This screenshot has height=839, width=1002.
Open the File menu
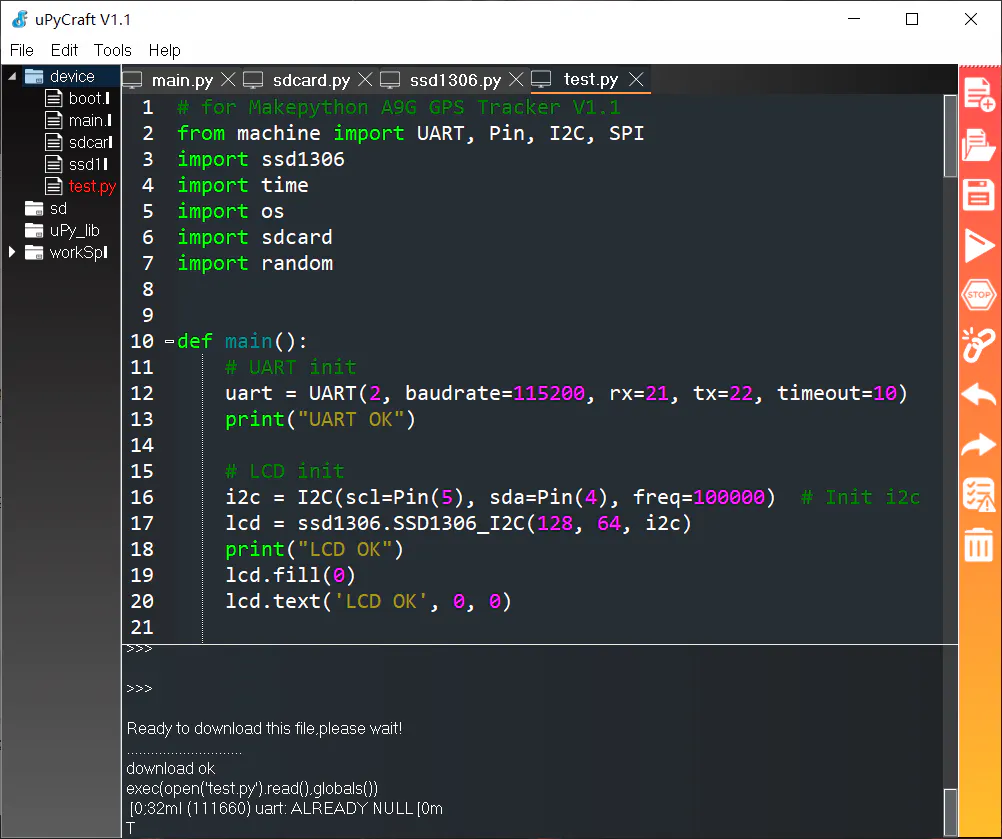22,50
